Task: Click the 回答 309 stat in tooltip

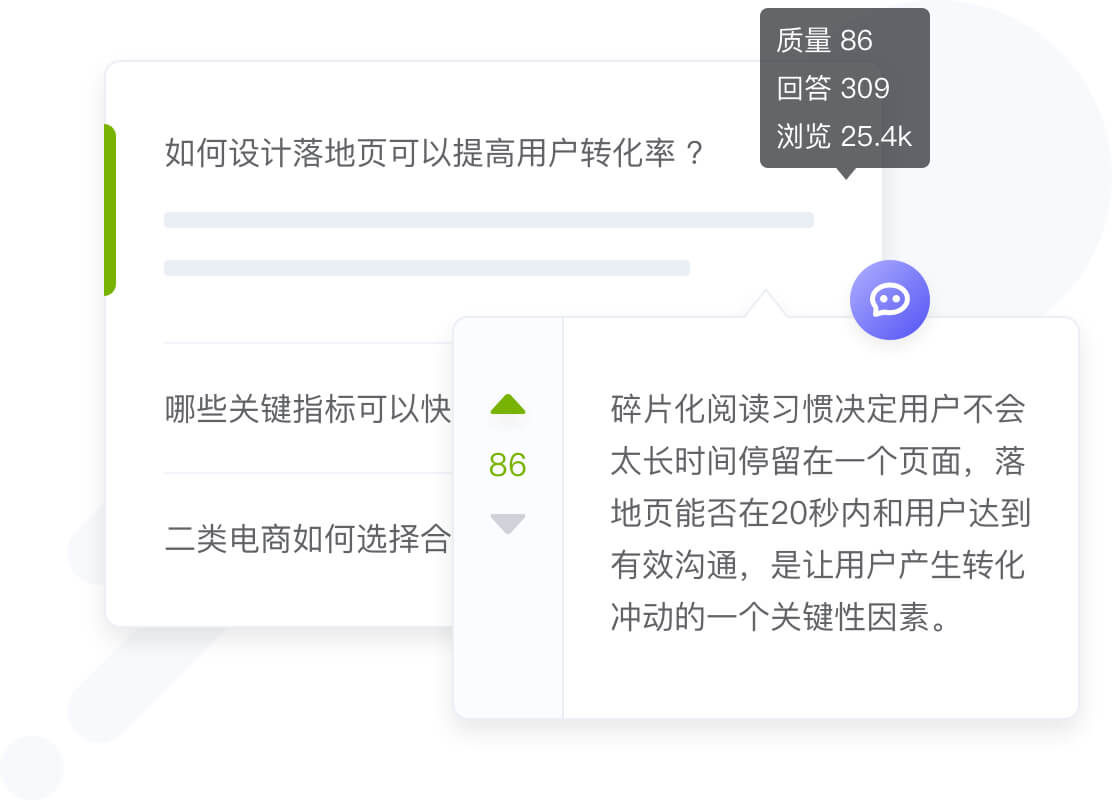Action: 833,88
